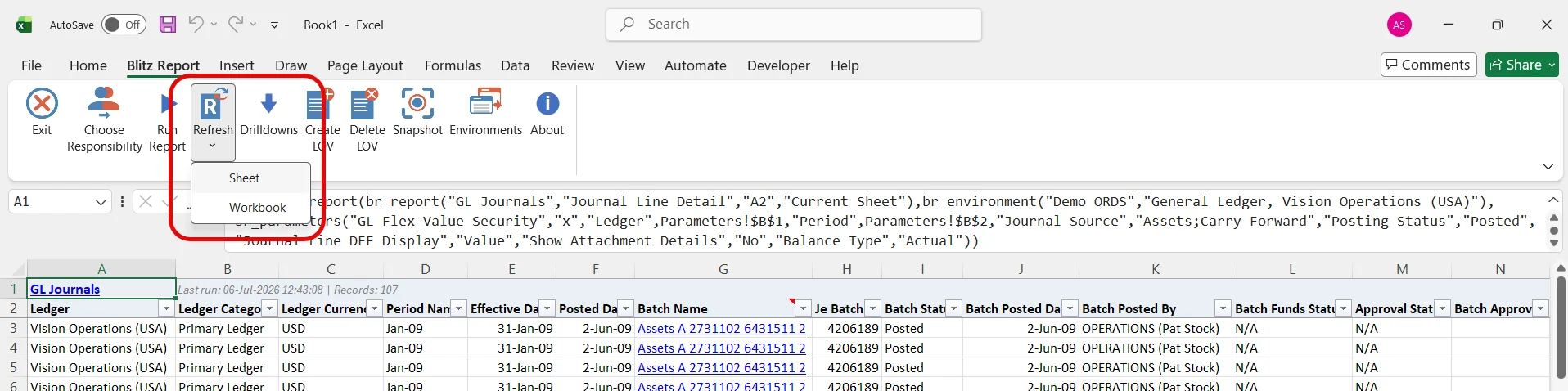Click the Delete LOV icon
Image resolution: width=1568 pixels, height=391 pixels.
(365, 104)
